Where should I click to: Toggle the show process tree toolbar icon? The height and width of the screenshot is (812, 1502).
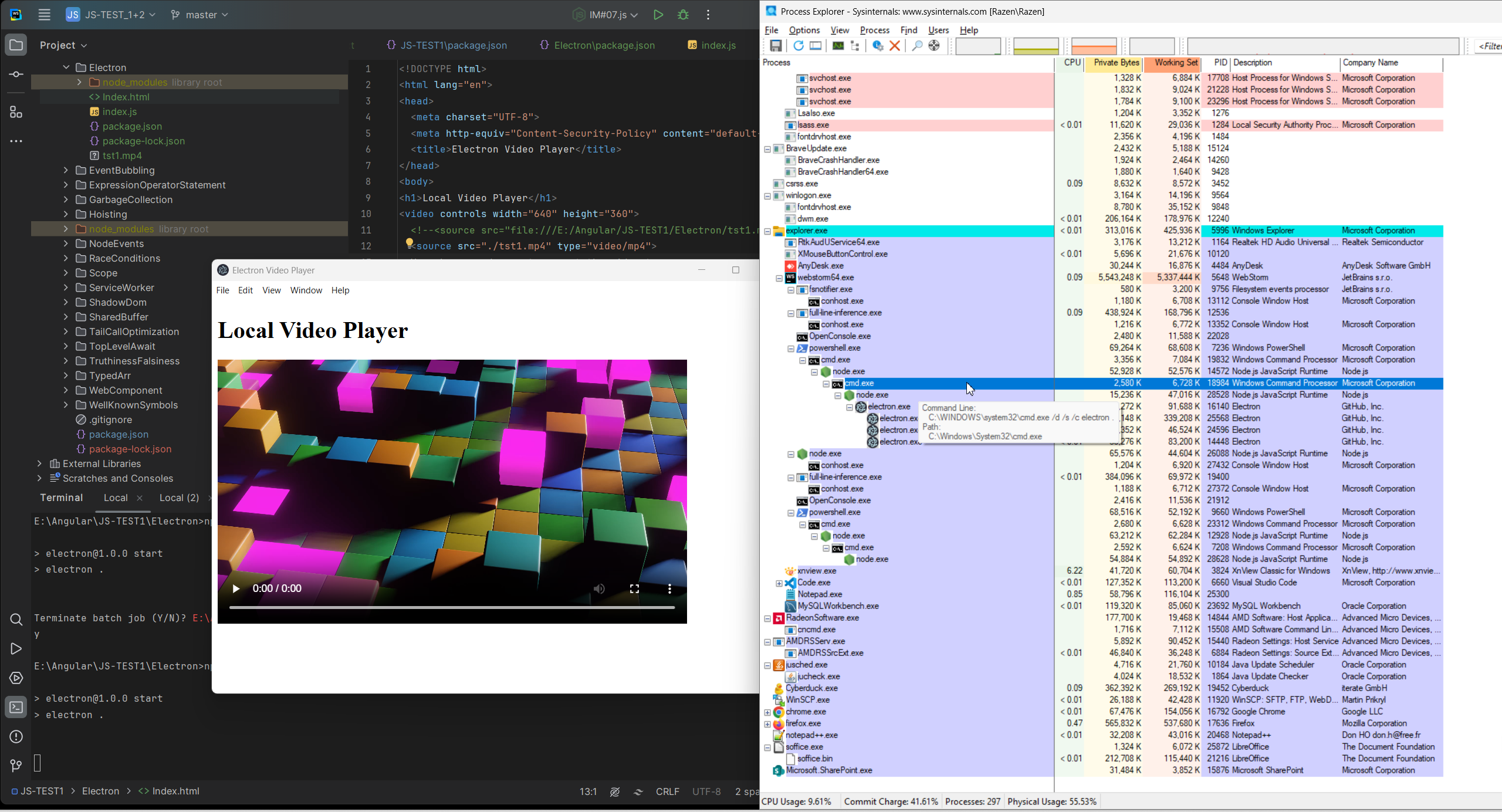(x=855, y=46)
